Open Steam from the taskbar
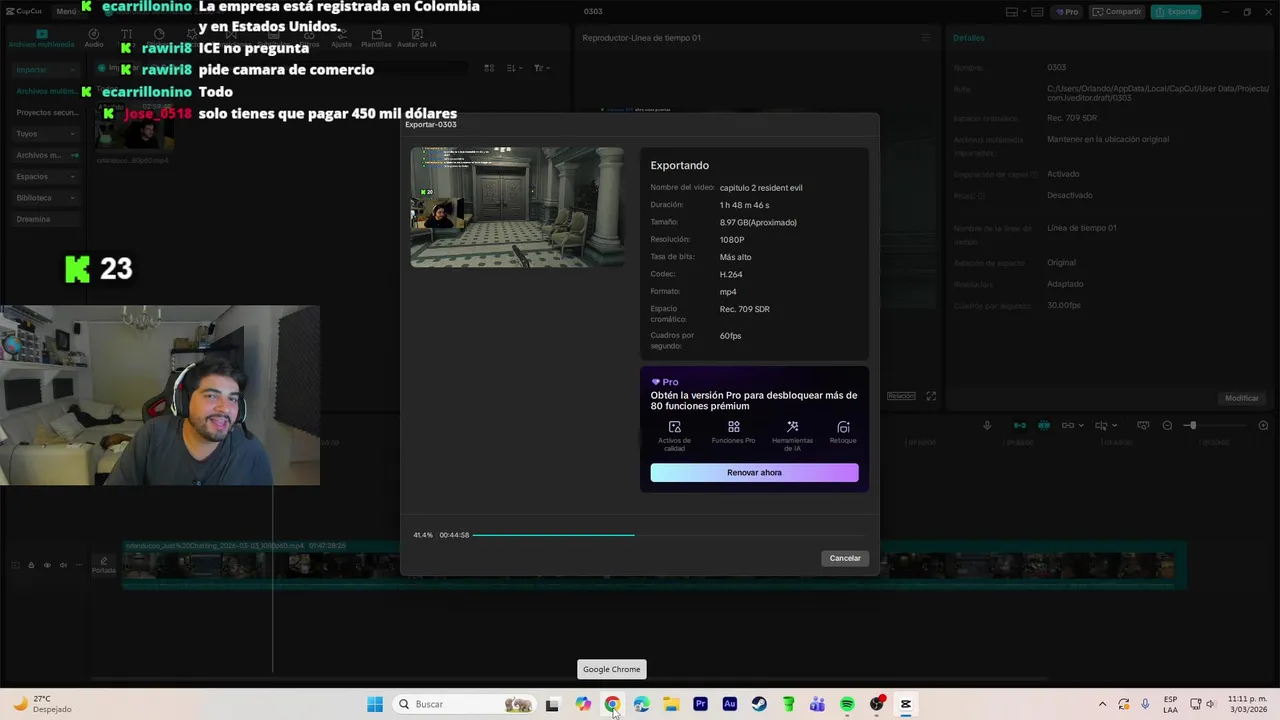This screenshot has height=720, width=1280. click(x=759, y=704)
